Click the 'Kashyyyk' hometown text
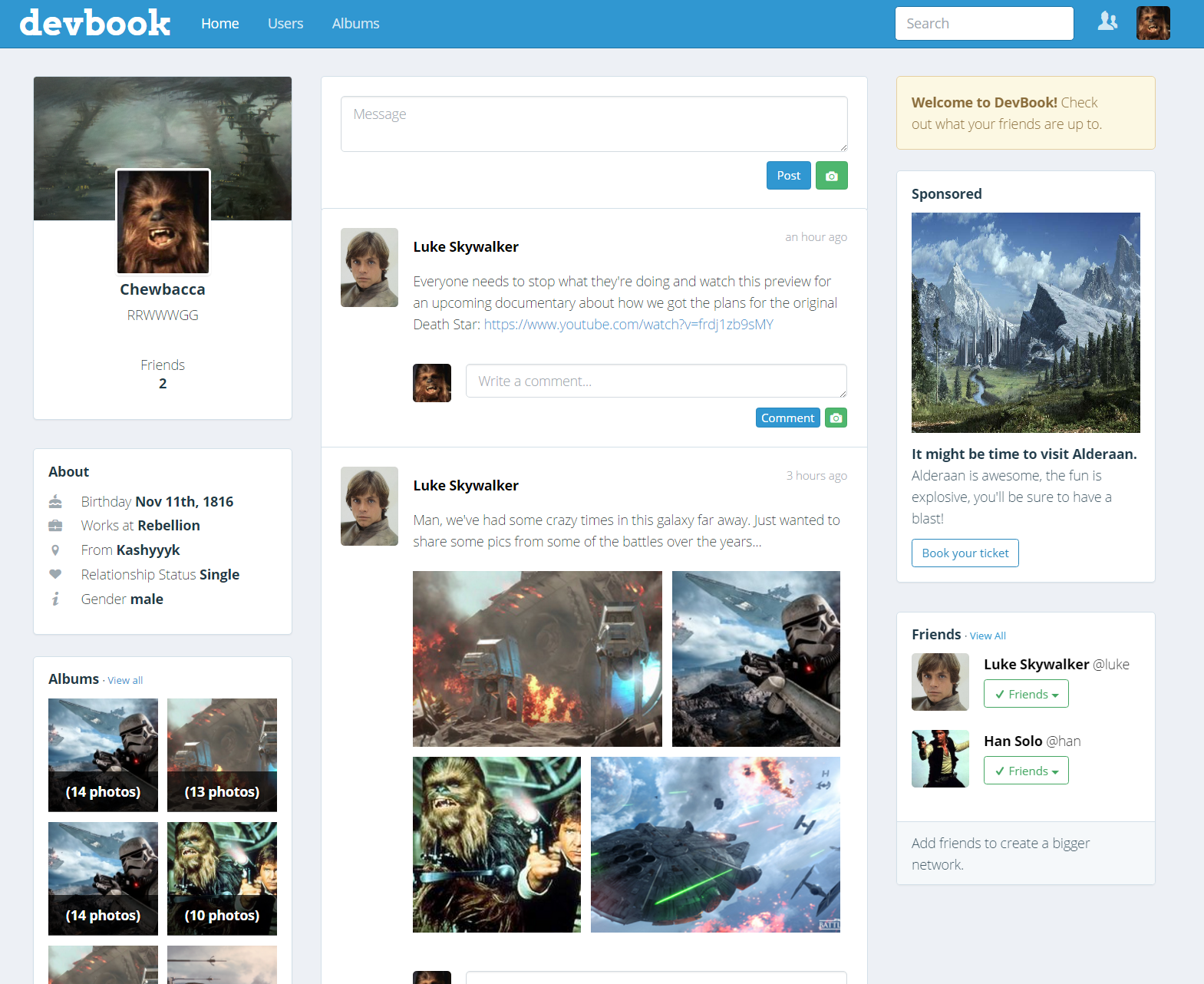Screen dimensions: 1204x984 click(148, 550)
